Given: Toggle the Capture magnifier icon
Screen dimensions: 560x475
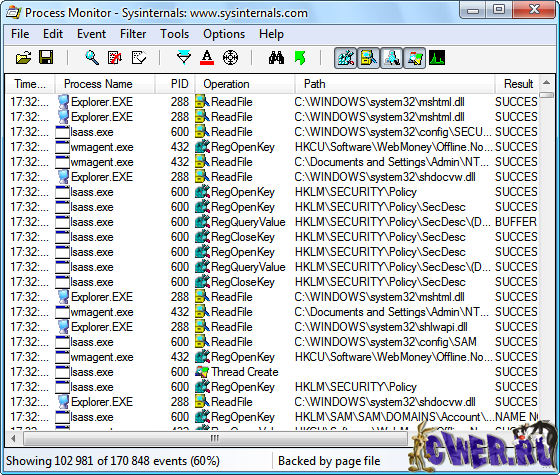Looking at the screenshot, I should coord(92,58).
